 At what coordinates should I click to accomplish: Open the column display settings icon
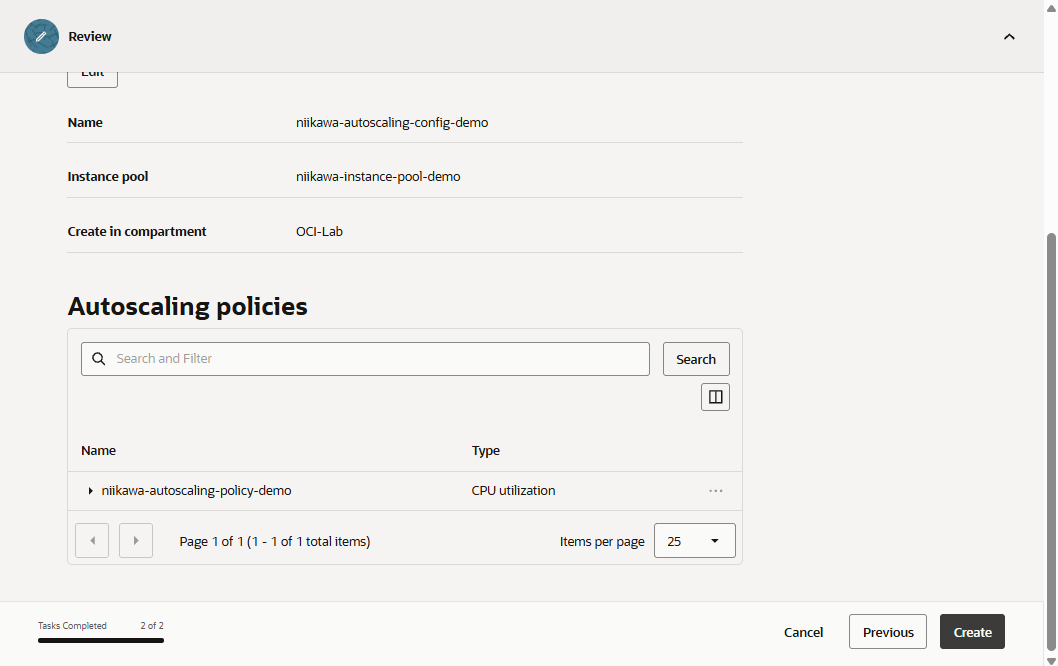click(x=715, y=397)
